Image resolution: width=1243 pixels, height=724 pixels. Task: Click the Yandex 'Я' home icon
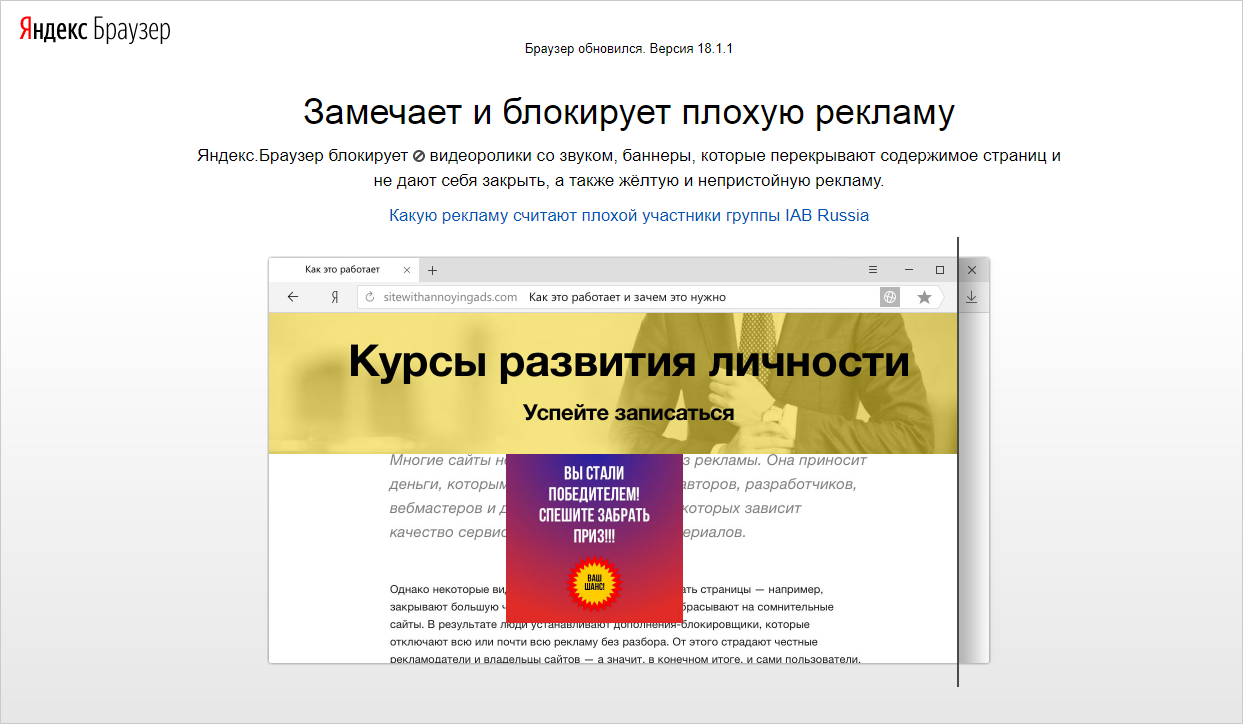point(335,297)
